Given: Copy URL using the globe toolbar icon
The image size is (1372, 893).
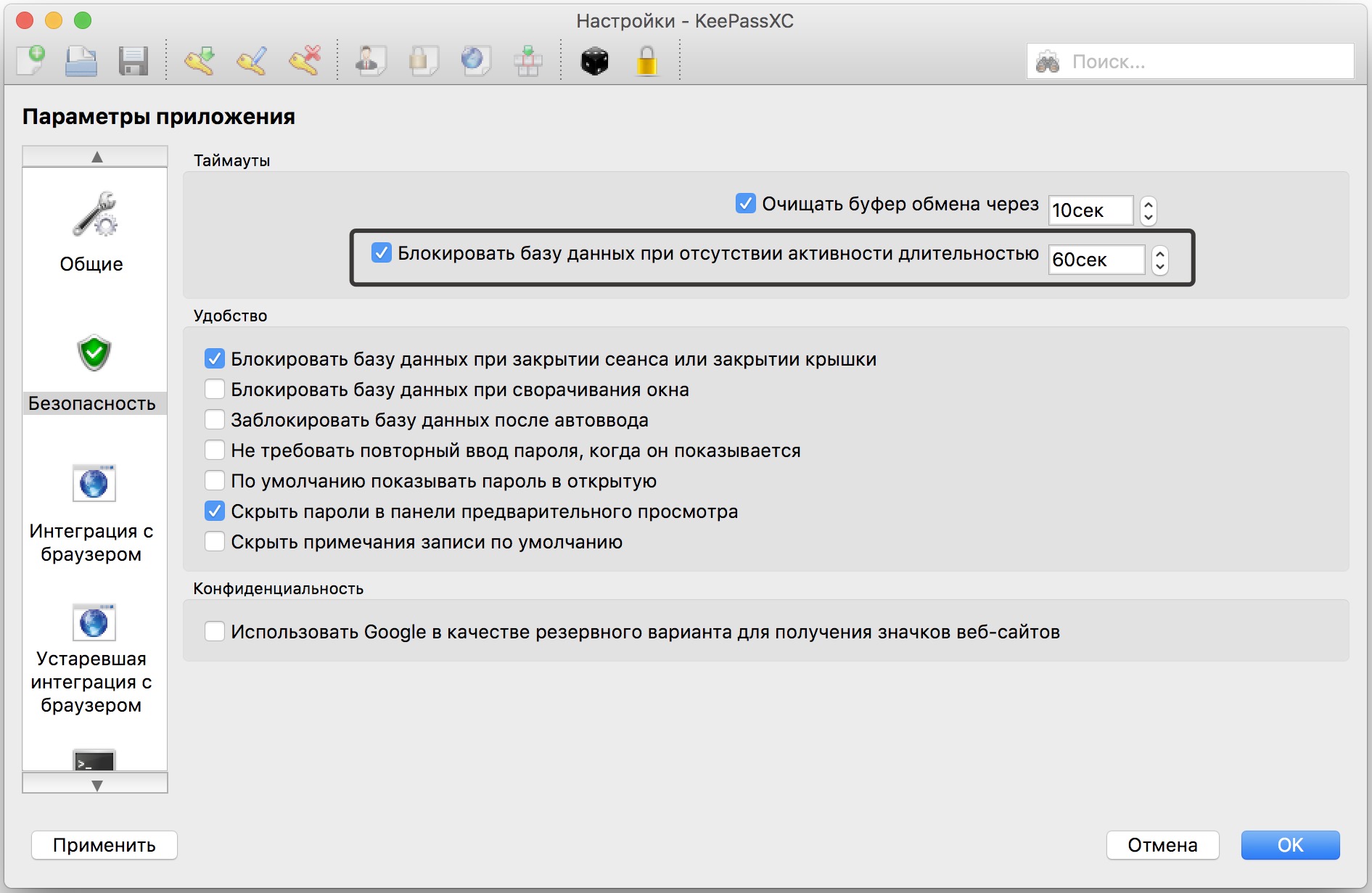Looking at the screenshot, I should [x=476, y=61].
